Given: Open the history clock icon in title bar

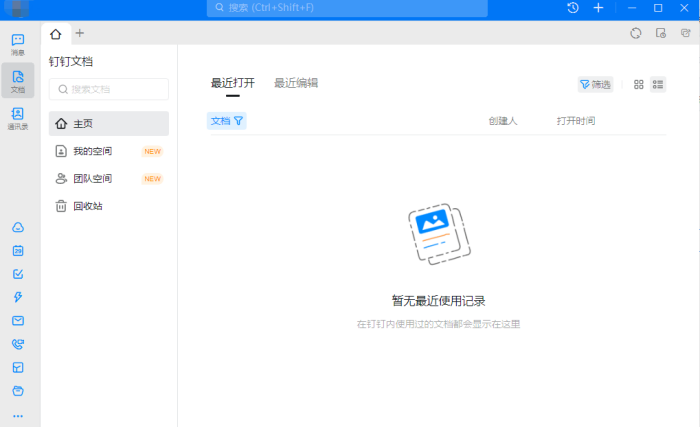Looking at the screenshot, I should click(x=573, y=8).
